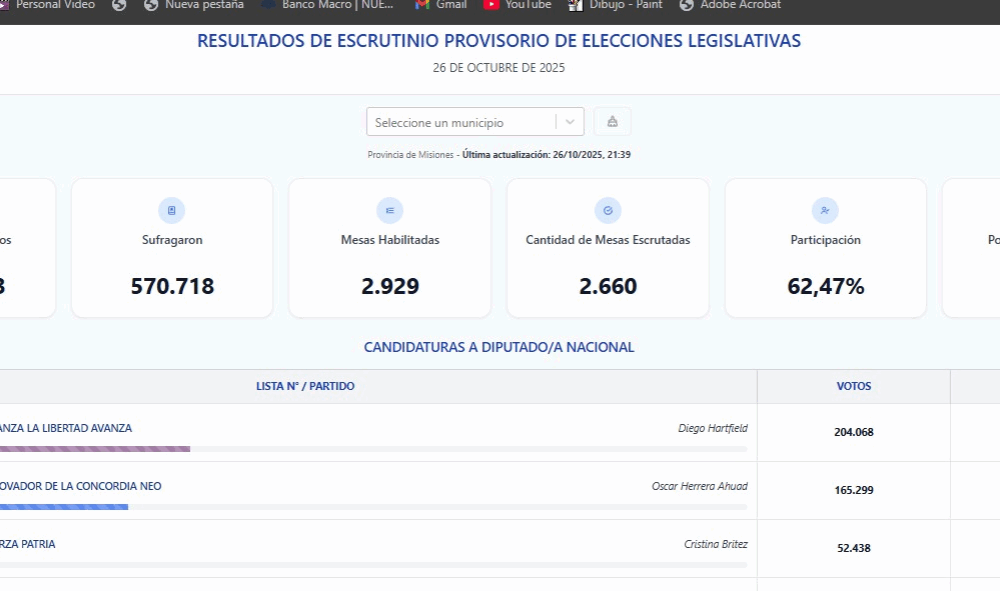Click the Participación person icon
1000x591 pixels.
pyautogui.click(x=825, y=210)
